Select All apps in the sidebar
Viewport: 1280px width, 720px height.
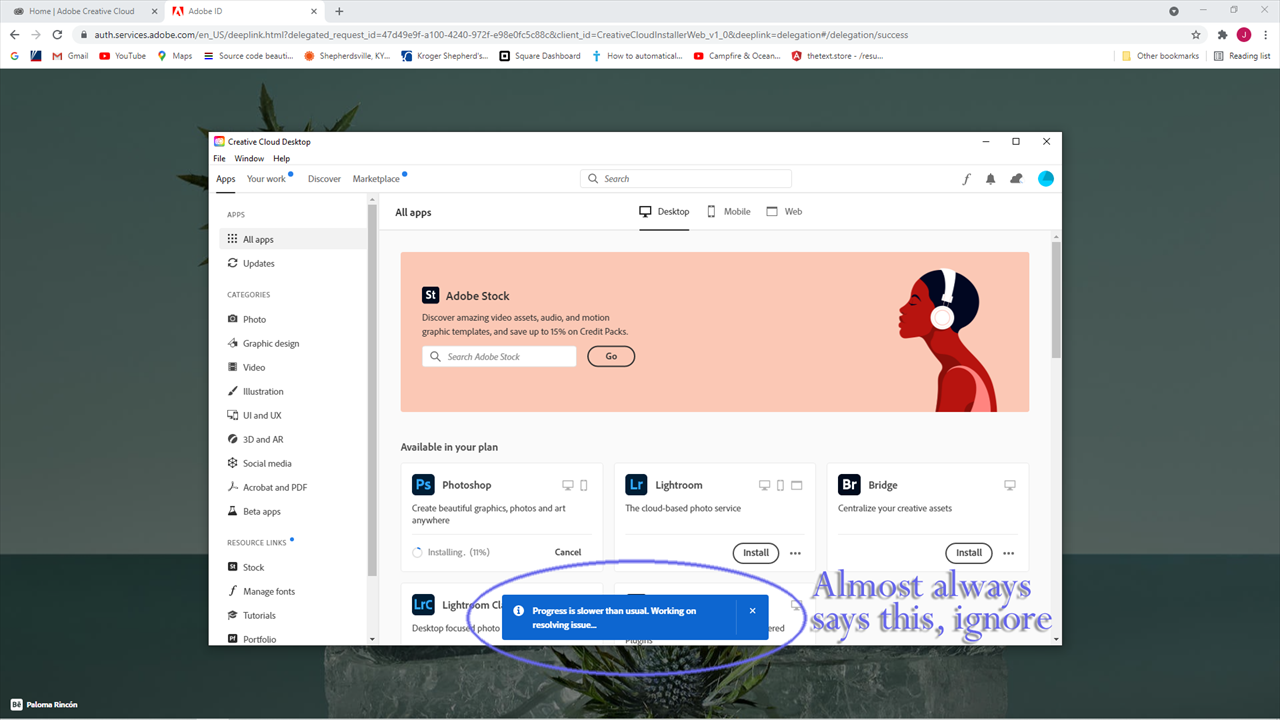[x=293, y=239]
